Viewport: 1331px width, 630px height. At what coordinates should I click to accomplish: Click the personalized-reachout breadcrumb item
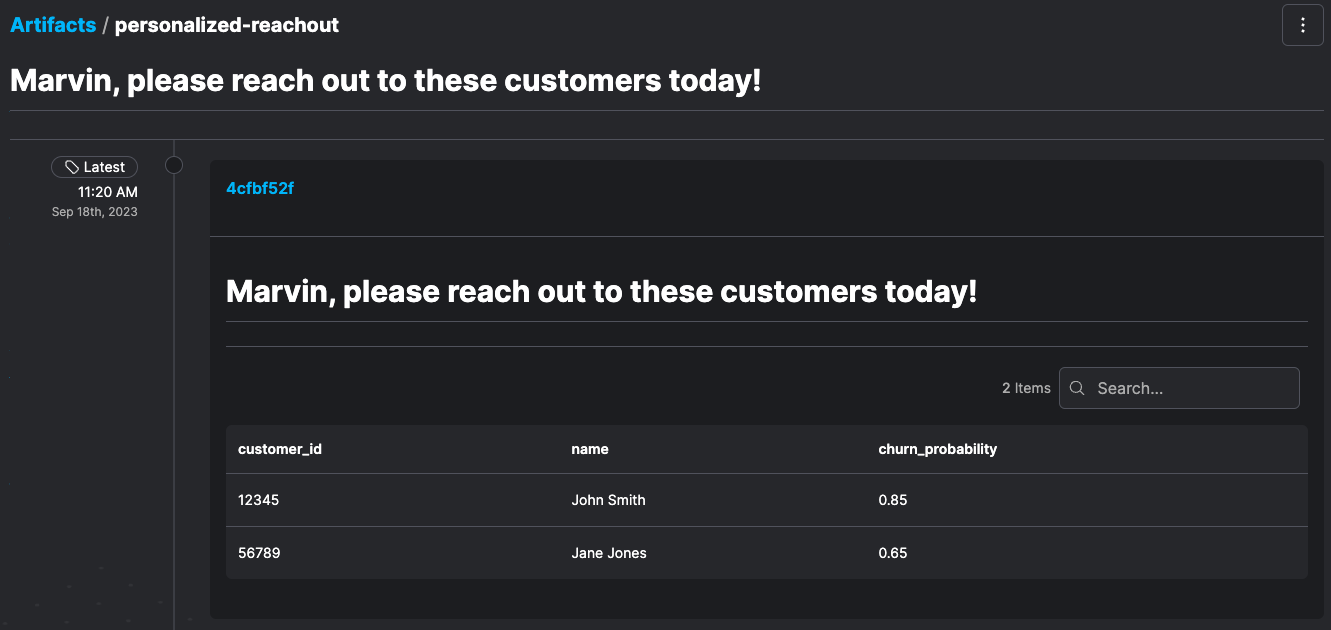click(227, 24)
